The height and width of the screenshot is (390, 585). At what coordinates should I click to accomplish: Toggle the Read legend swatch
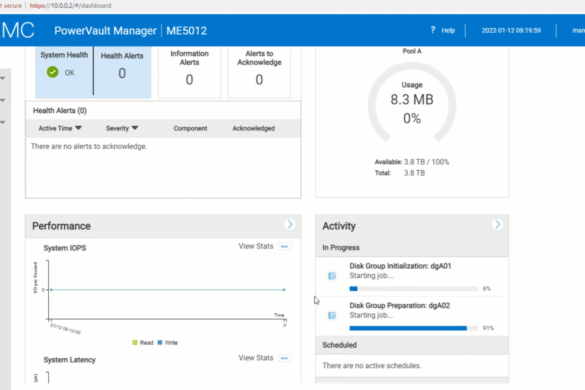pyautogui.click(x=135, y=343)
